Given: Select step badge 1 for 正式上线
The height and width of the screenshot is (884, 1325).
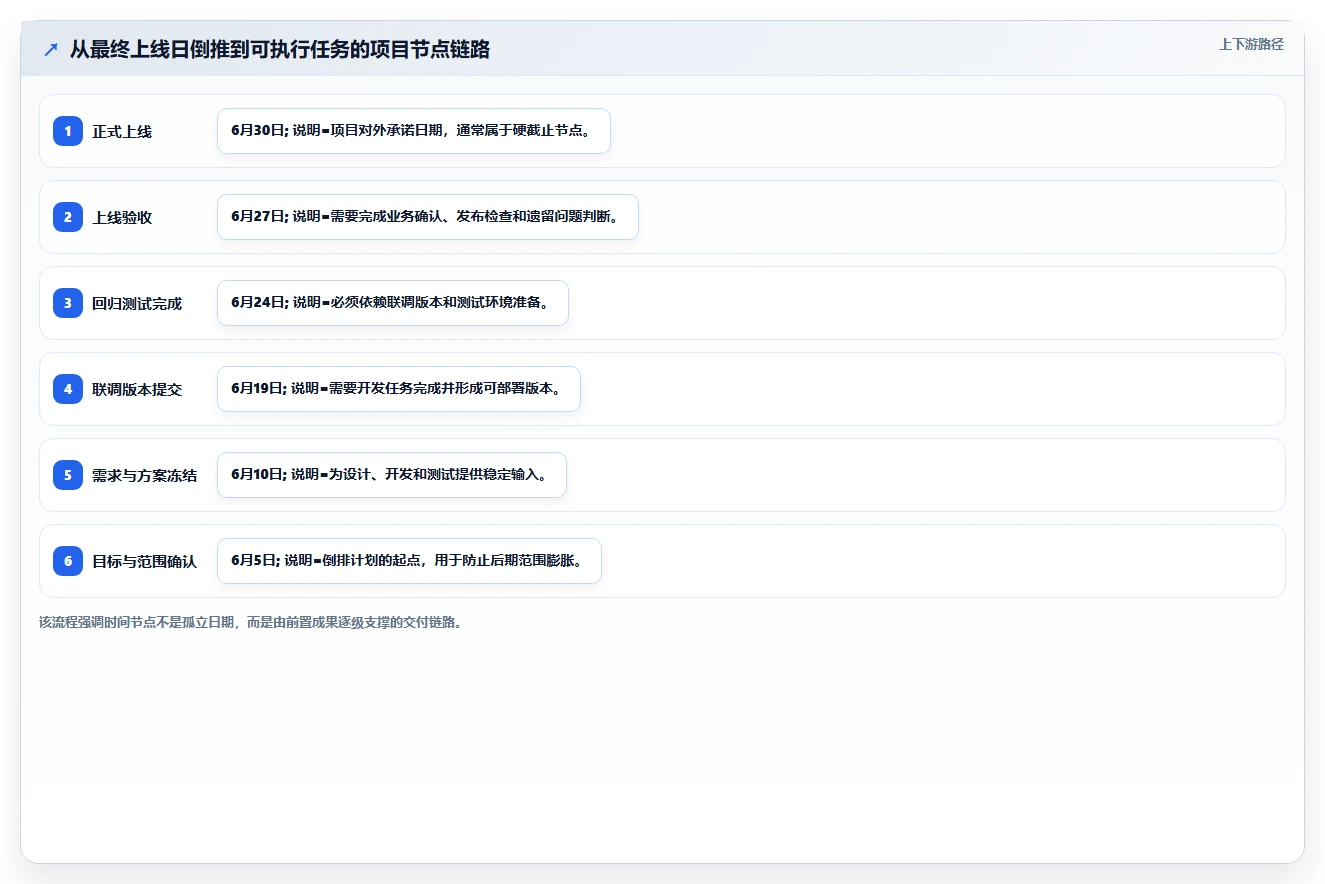Looking at the screenshot, I should point(68,131).
